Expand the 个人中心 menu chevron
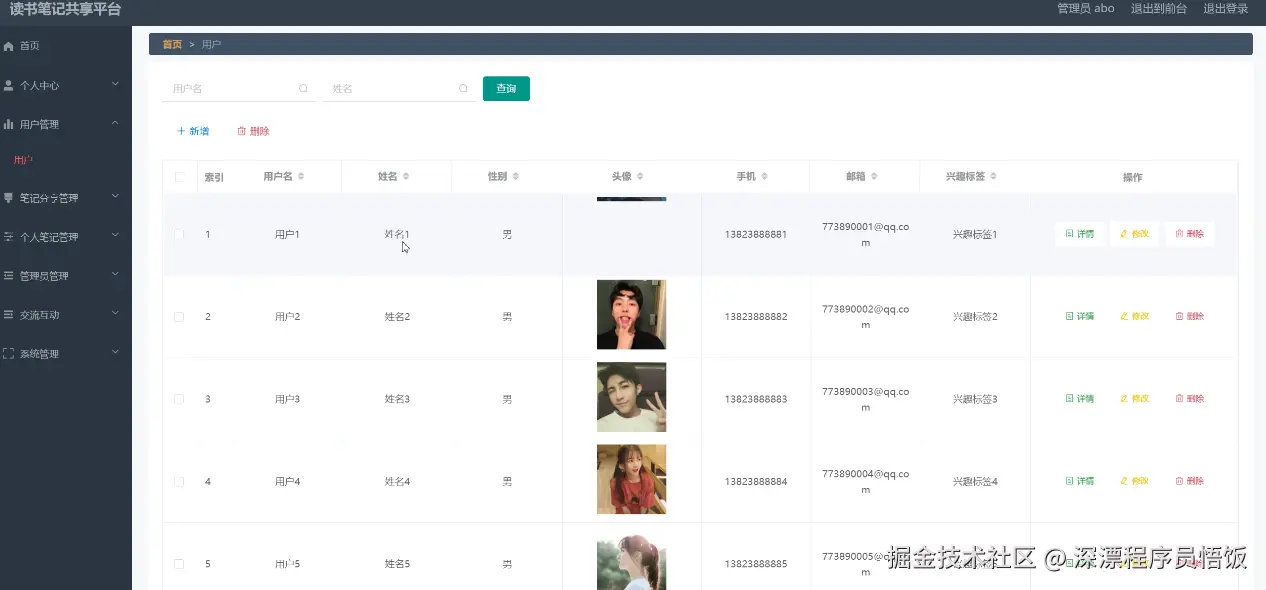This screenshot has height=590, width=1266. [115, 84]
